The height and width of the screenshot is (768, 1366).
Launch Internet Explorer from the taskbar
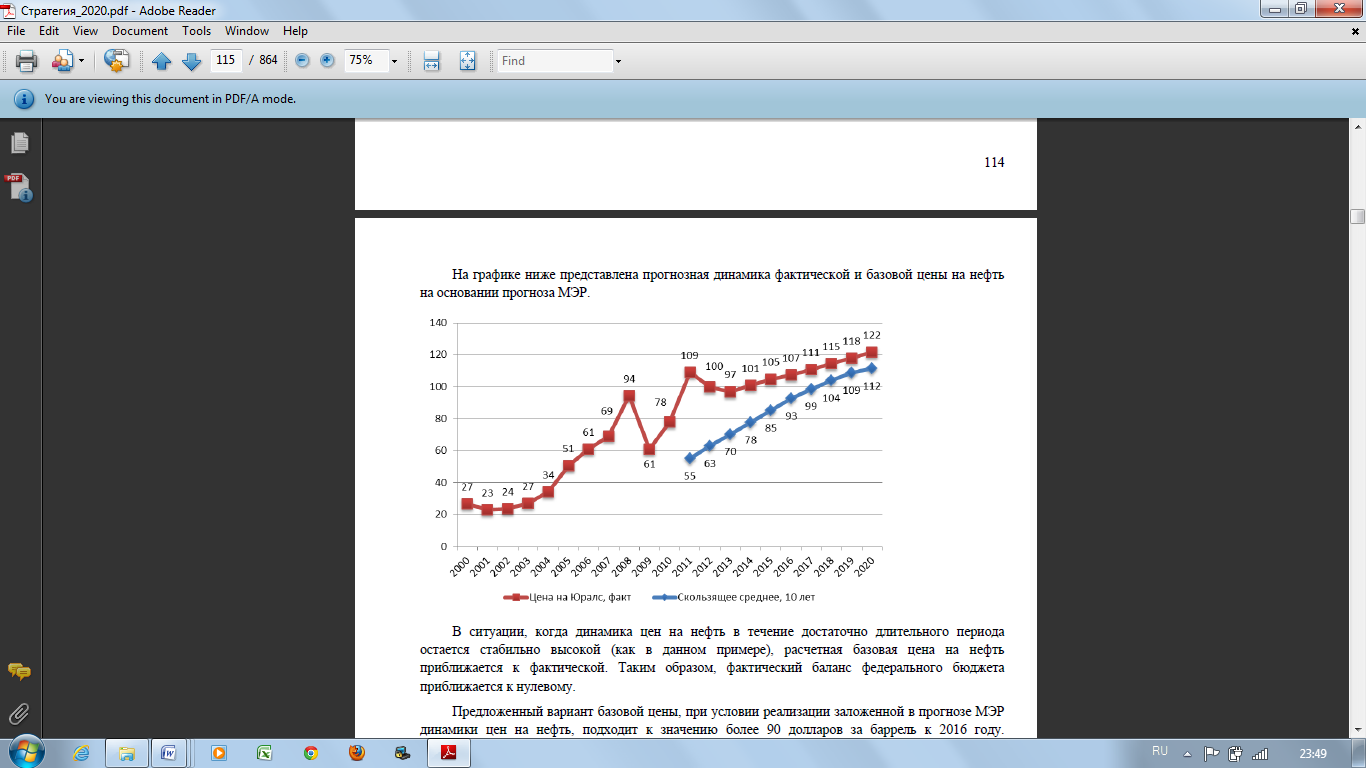(x=82, y=753)
